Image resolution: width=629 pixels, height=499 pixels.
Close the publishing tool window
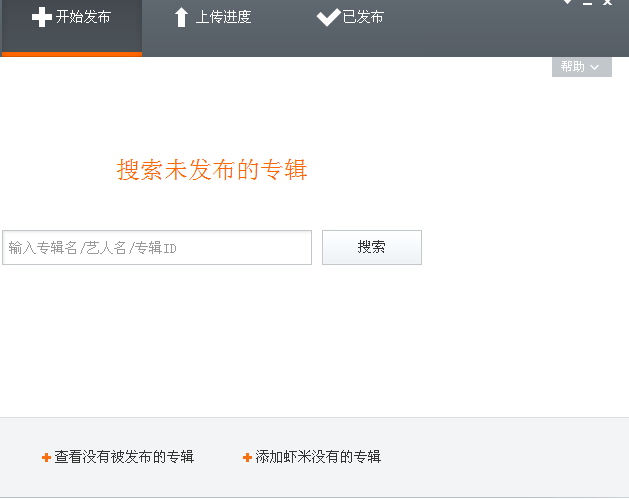pos(607,3)
